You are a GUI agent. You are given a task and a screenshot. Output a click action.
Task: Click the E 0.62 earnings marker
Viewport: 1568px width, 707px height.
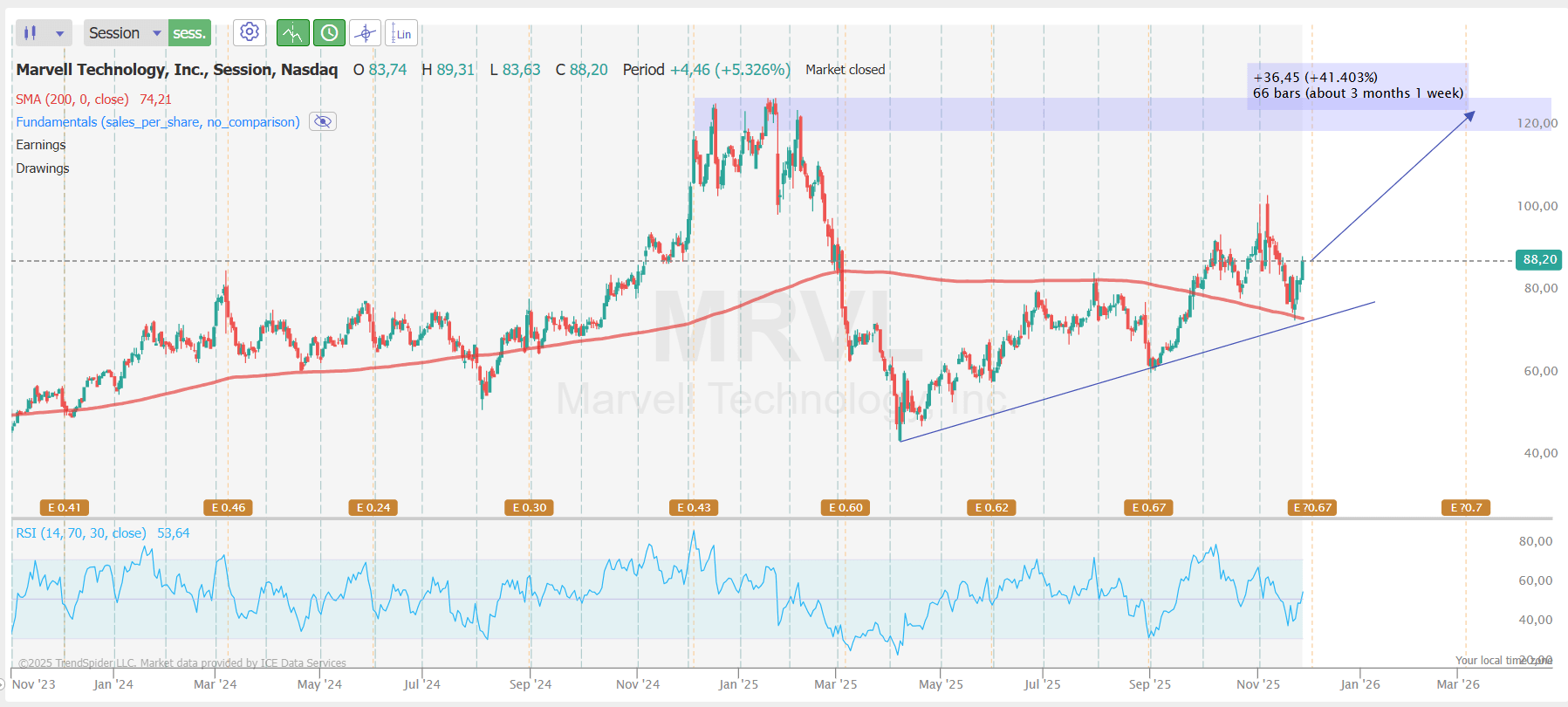[992, 507]
